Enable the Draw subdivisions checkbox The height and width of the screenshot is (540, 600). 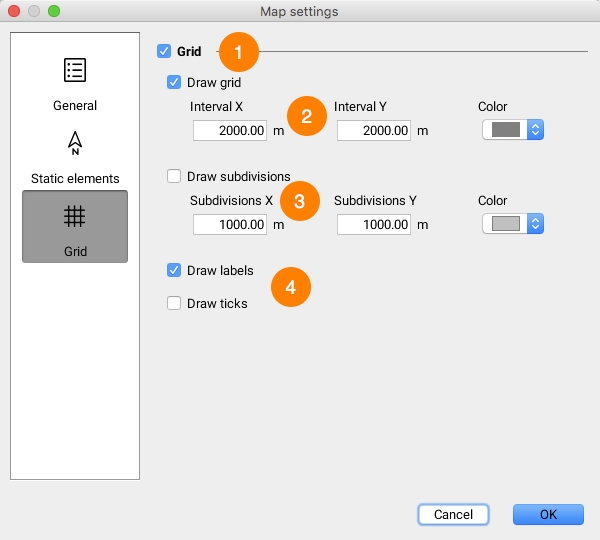coord(174,176)
